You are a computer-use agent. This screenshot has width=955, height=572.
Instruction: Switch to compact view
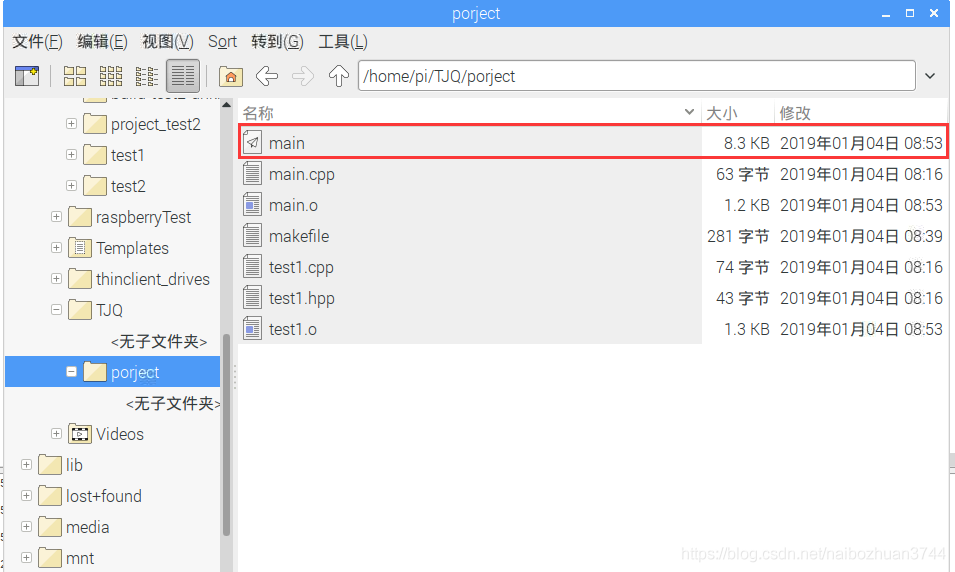147,76
